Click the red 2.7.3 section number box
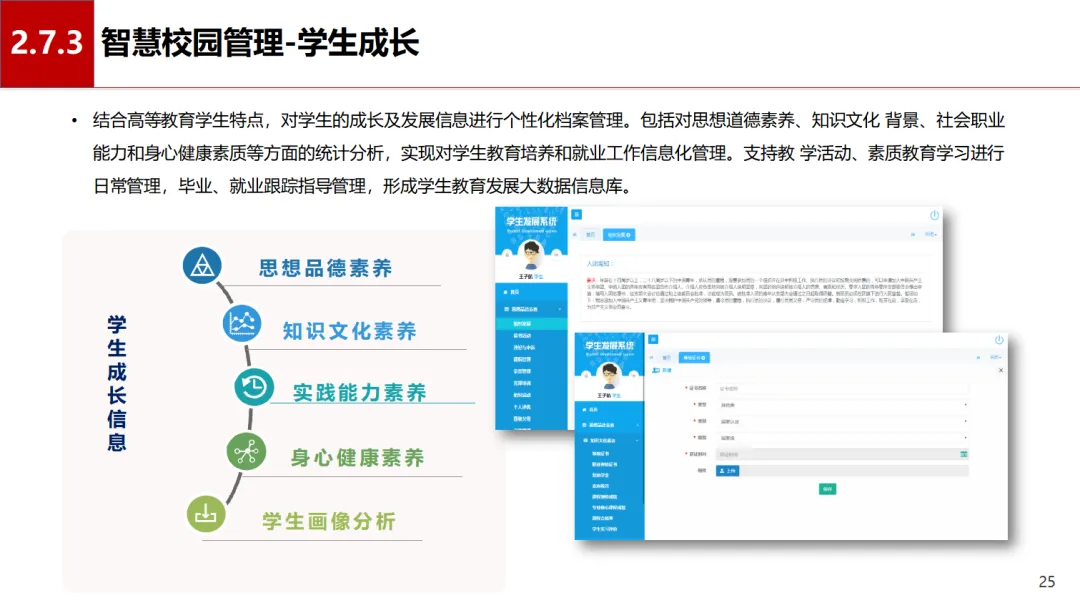1080x608 pixels. click(x=47, y=43)
